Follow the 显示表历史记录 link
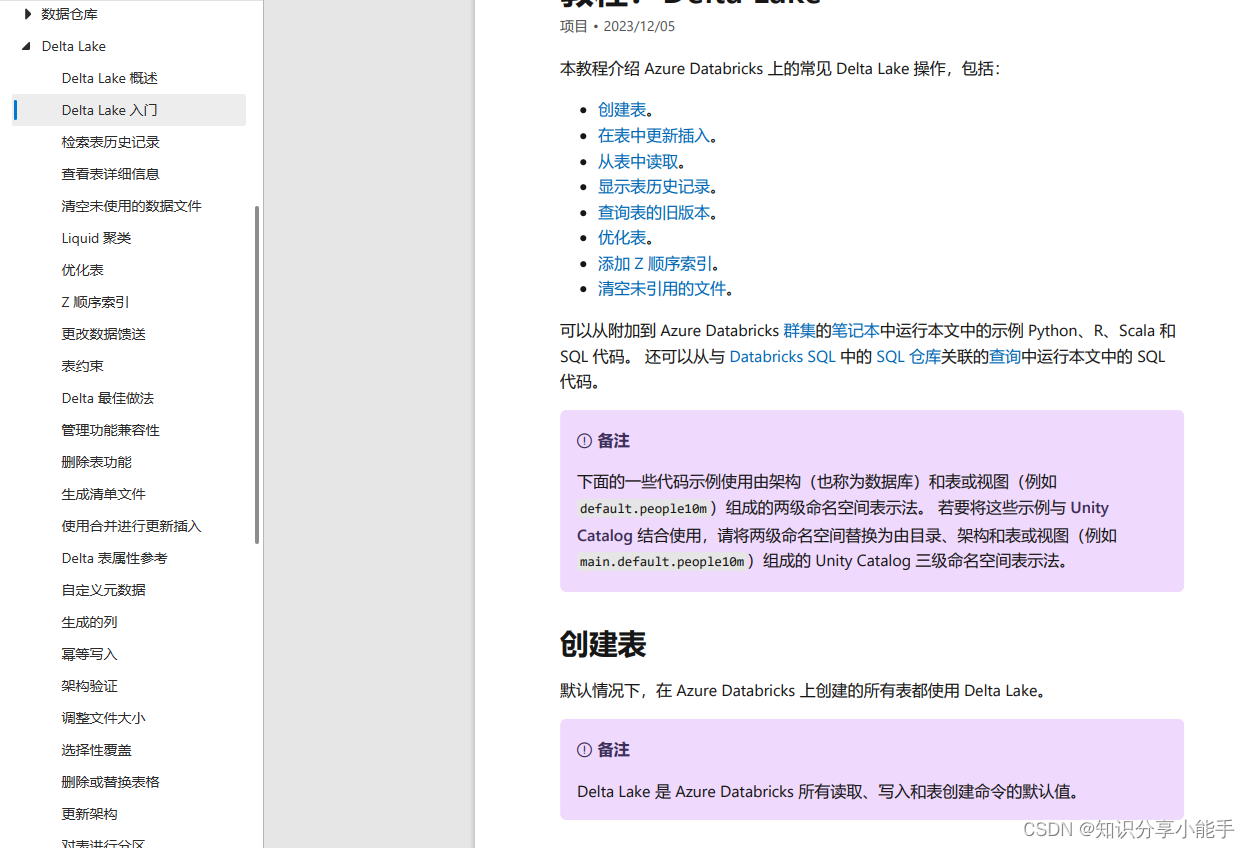The width and height of the screenshot is (1250, 848). click(x=654, y=187)
